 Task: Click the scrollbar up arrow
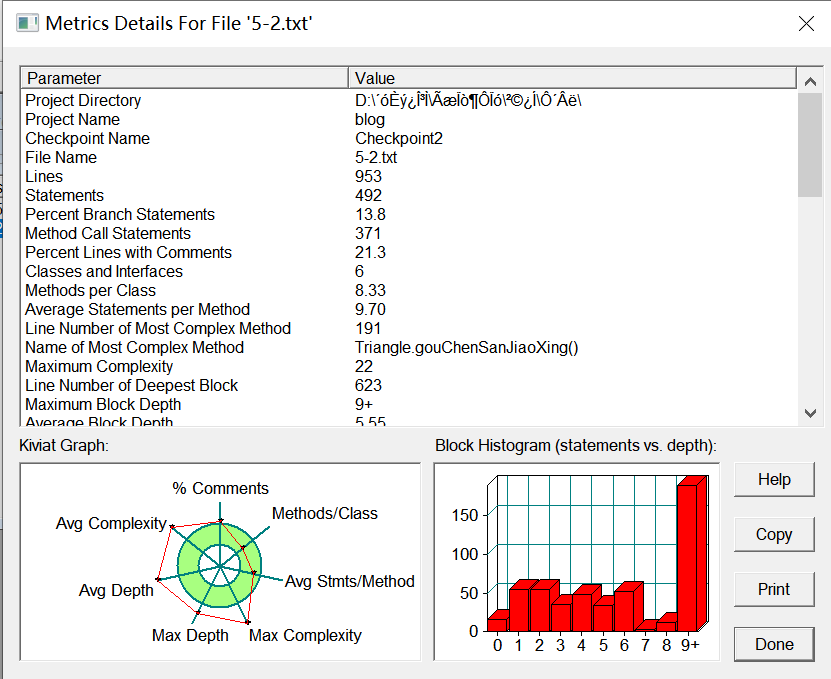pyautogui.click(x=810, y=81)
